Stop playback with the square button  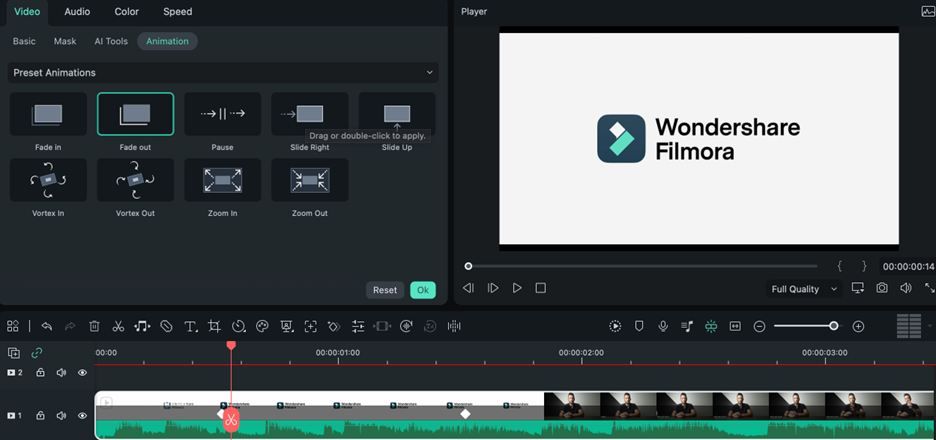pos(541,288)
